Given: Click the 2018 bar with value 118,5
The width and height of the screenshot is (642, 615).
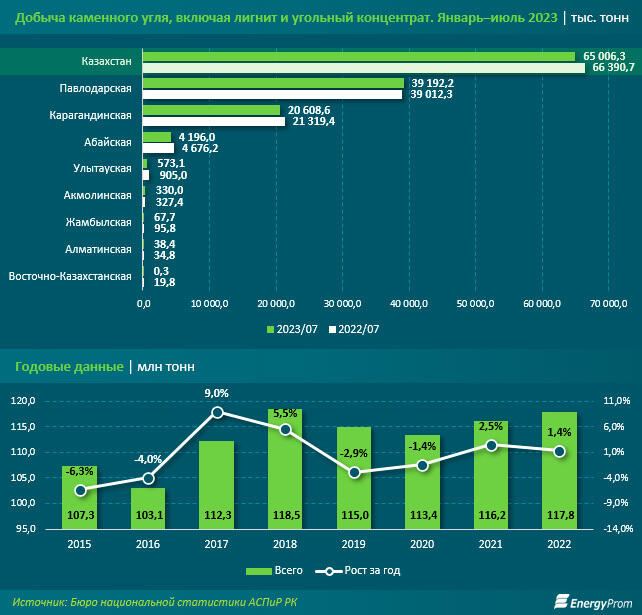Looking at the screenshot, I should pos(285,470).
